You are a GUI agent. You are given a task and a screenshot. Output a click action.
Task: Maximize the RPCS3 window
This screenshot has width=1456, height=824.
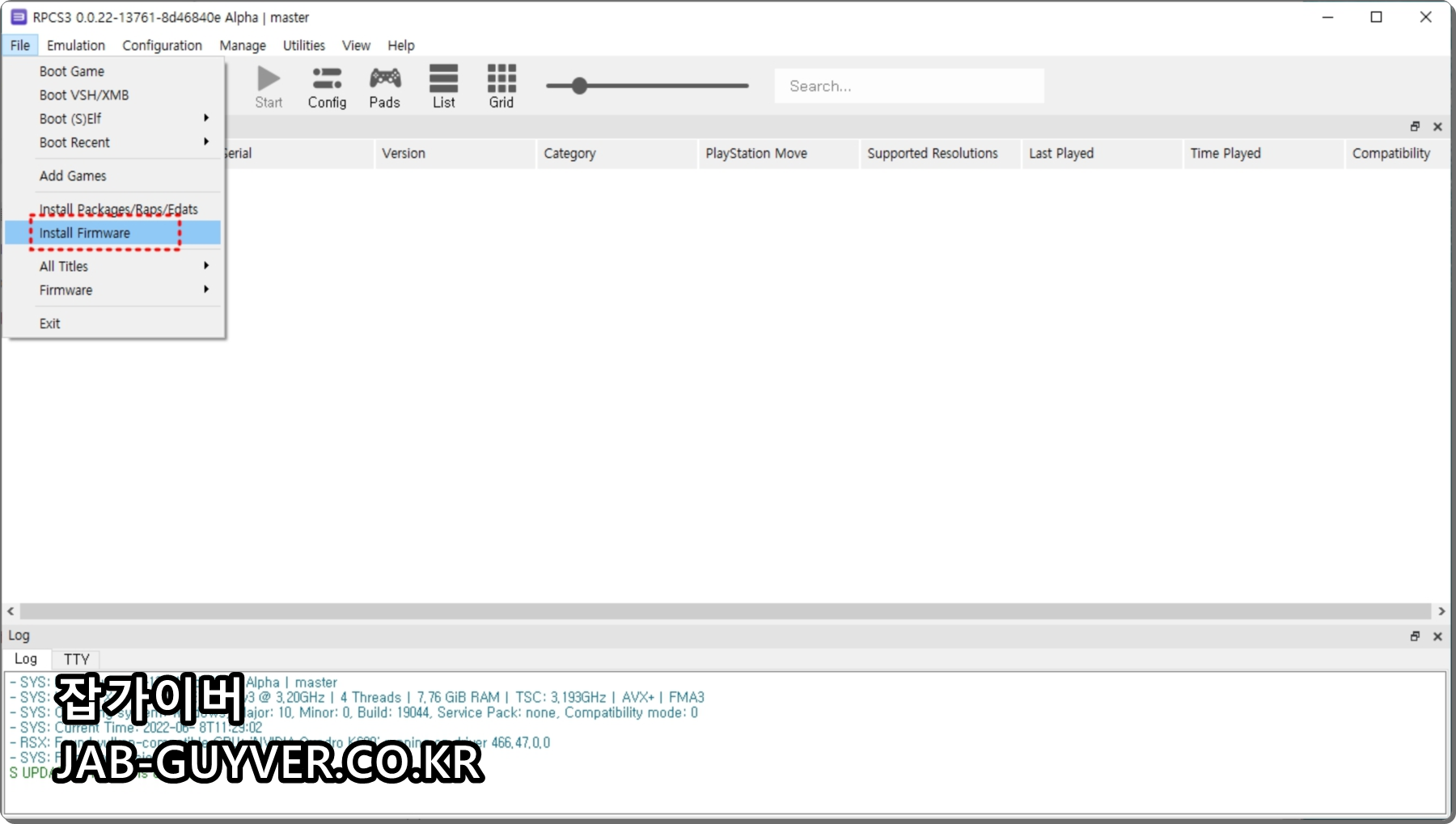click(1376, 17)
